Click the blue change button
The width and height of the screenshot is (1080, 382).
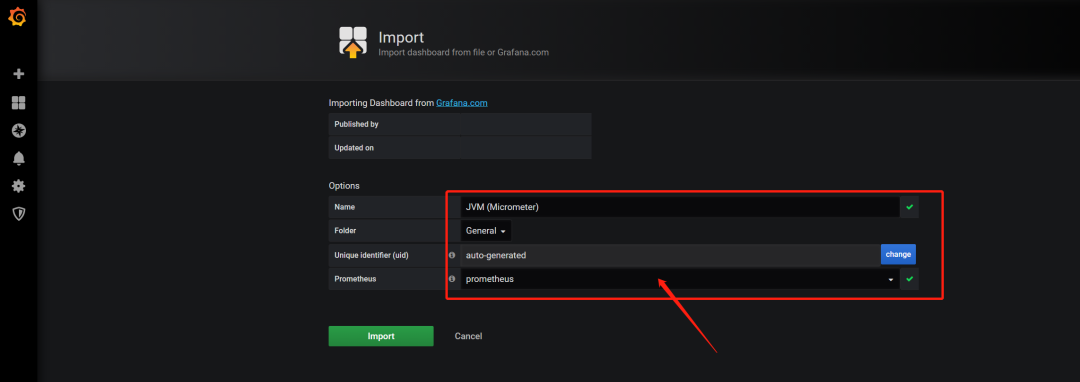[x=898, y=255]
